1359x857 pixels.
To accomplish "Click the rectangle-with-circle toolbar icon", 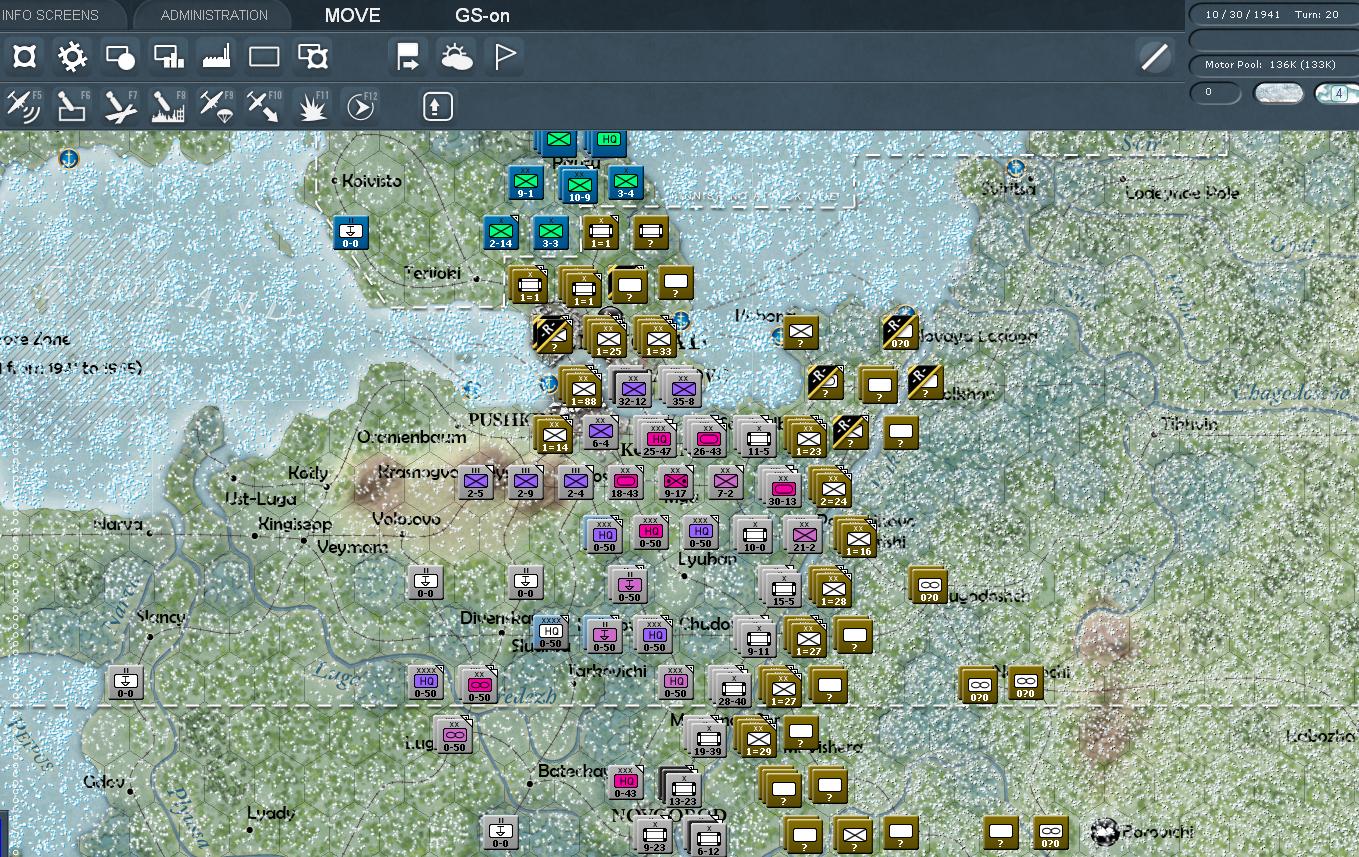I will click(x=120, y=57).
